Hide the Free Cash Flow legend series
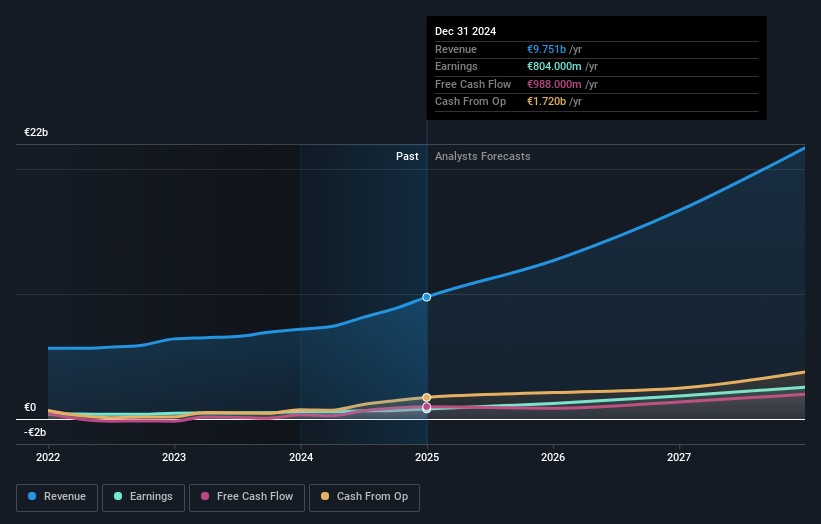Image resolution: width=821 pixels, height=524 pixels. (x=246, y=497)
